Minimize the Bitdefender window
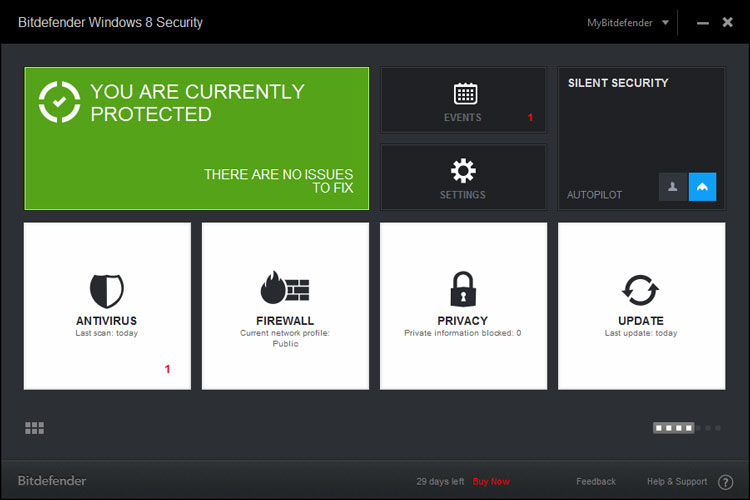Viewport: 750px width, 500px height. point(703,23)
